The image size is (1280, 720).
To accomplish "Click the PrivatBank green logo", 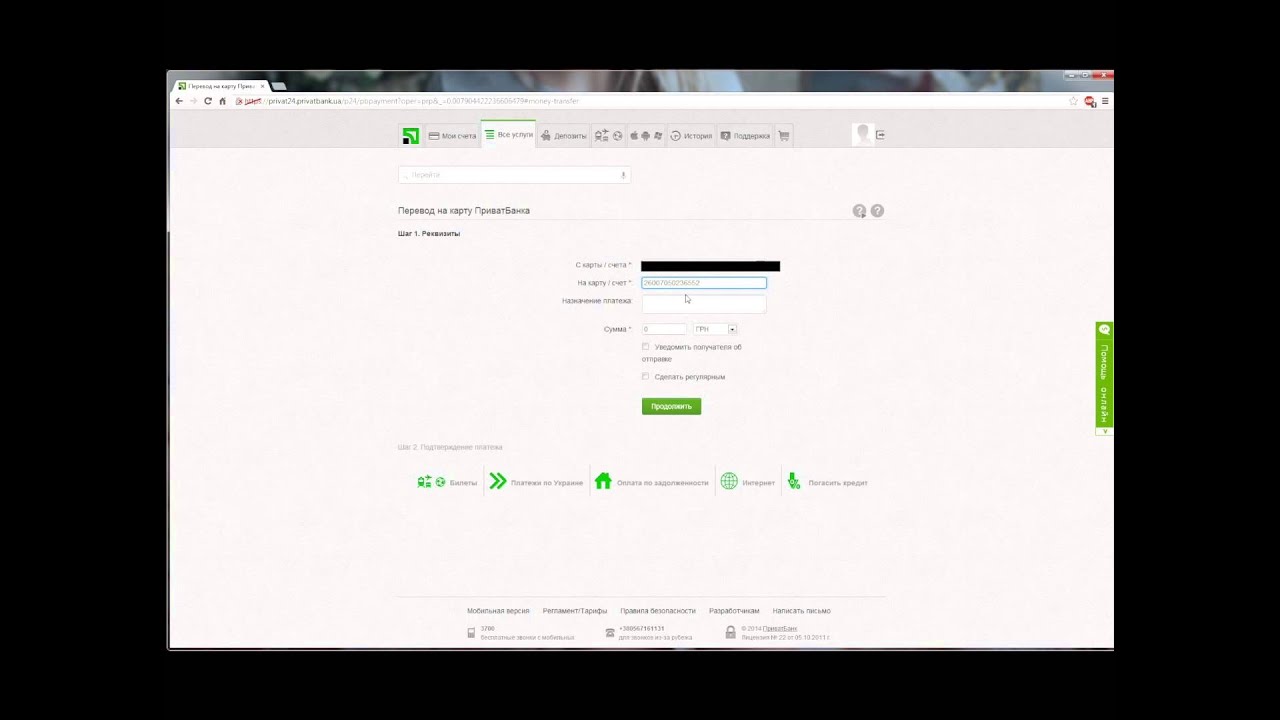I will tap(410, 136).
